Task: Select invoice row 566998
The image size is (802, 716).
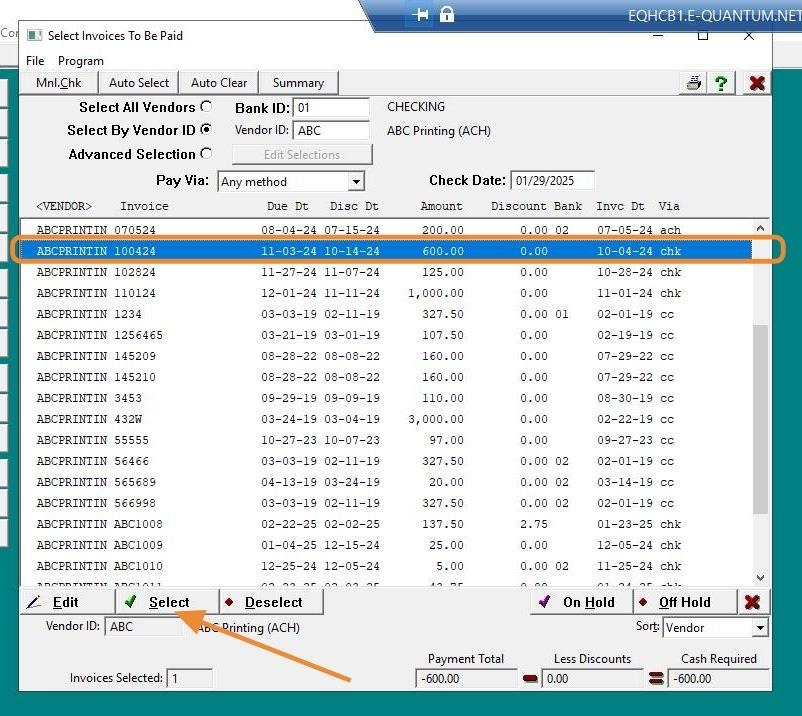Action: tap(386, 503)
